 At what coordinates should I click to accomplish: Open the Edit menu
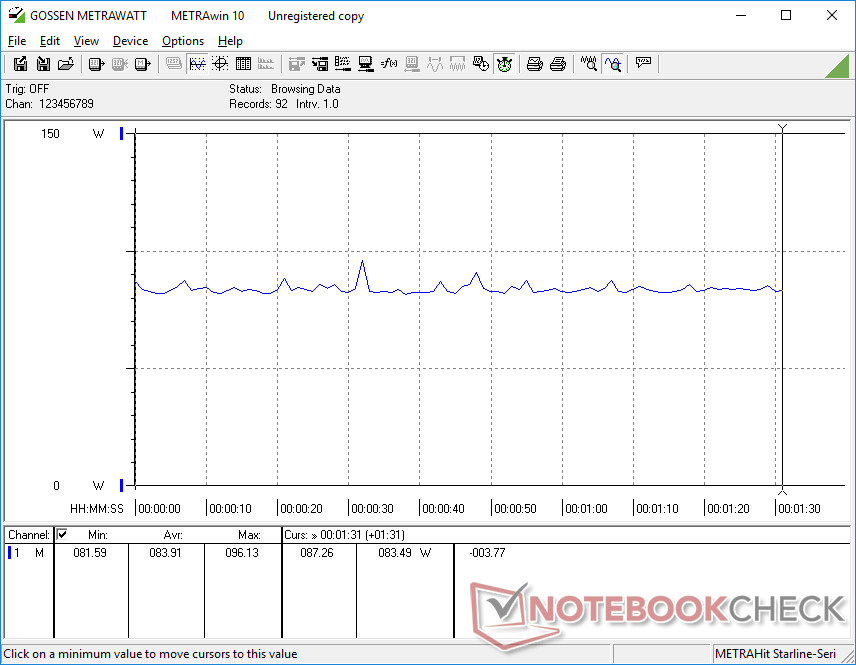[x=50, y=41]
